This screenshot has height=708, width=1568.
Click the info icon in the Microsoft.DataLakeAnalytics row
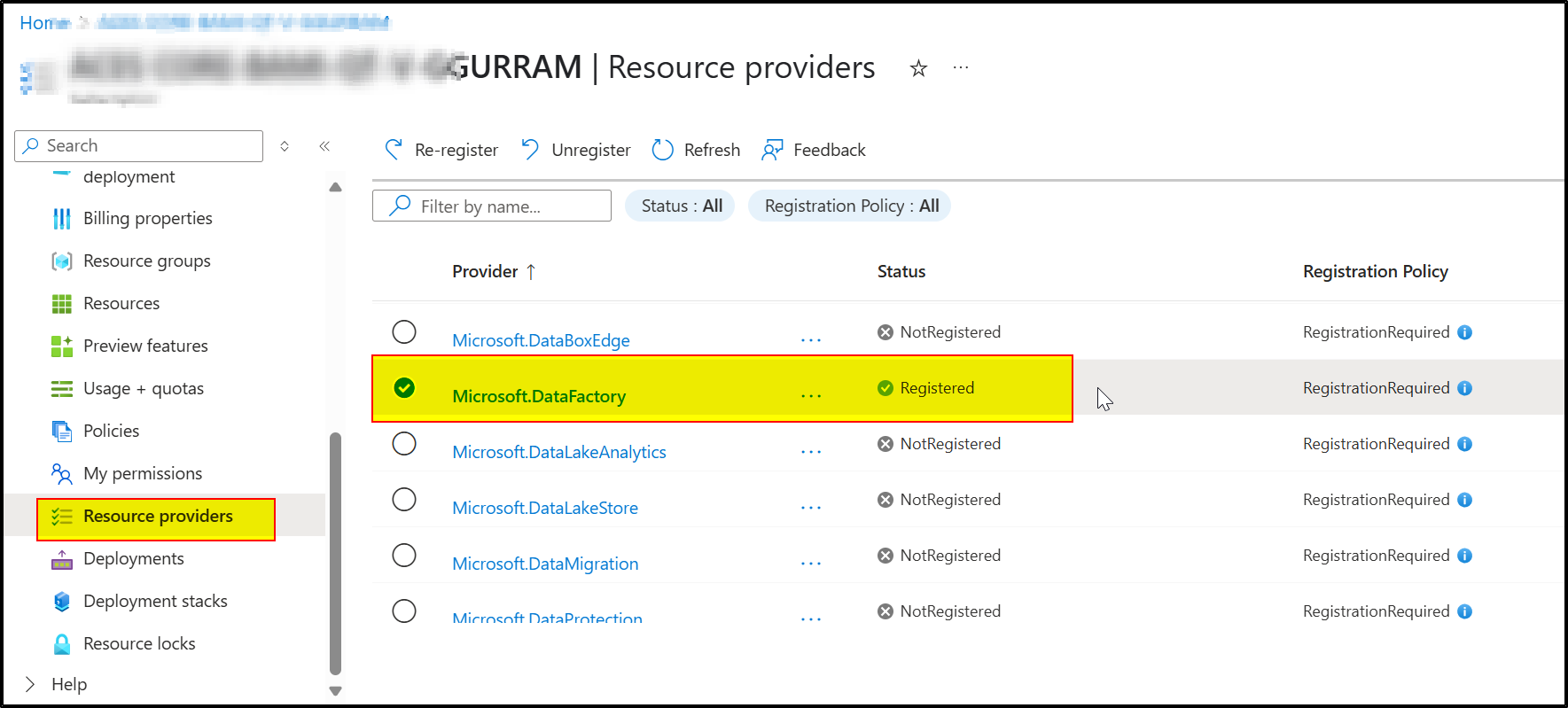point(1464,444)
